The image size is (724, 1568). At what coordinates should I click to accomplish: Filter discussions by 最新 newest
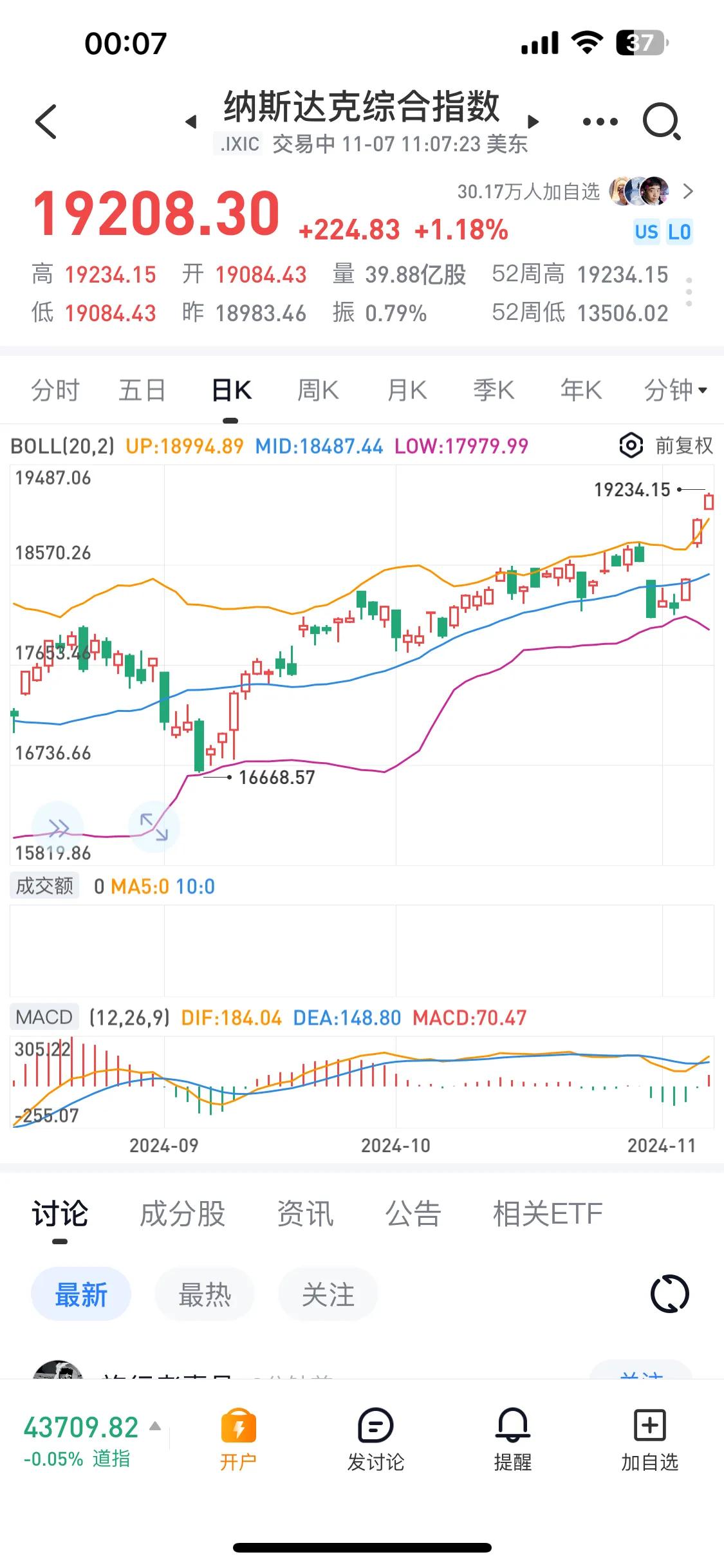tap(81, 1294)
